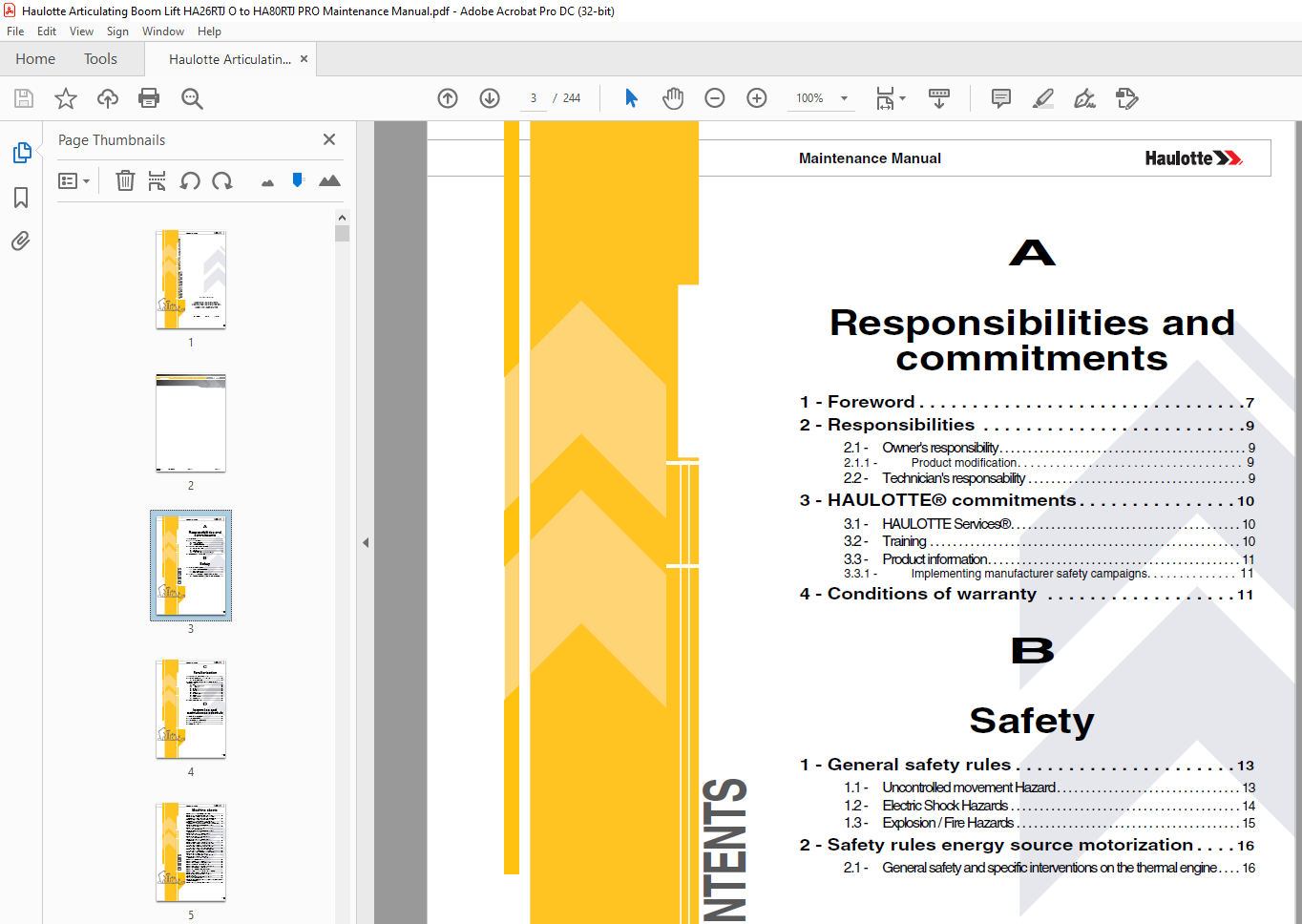Select page 3 thumbnail
The image size is (1302, 924).
click(191, 566)
